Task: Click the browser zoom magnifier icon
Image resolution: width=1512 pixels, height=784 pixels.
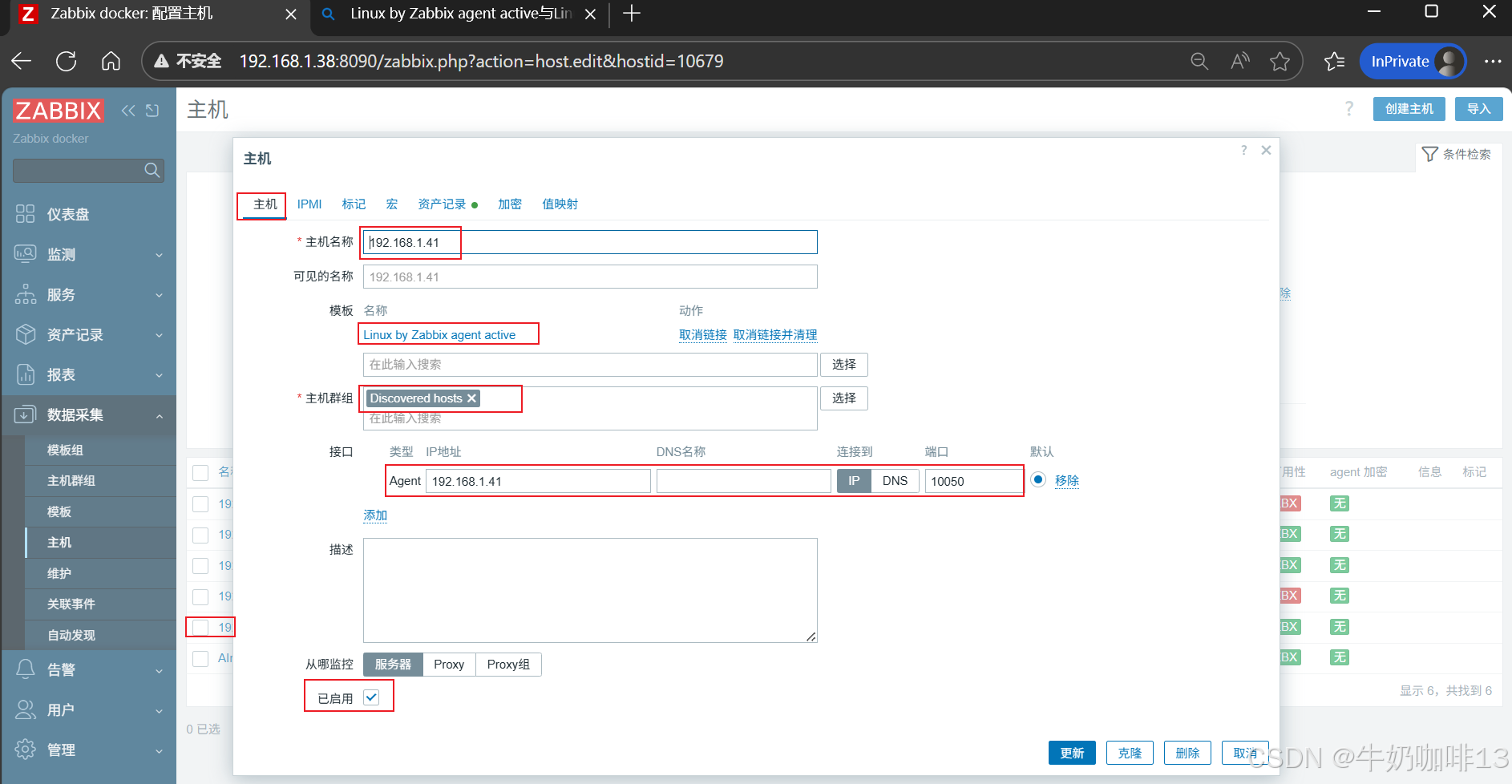Action: tap(1199, 61)
